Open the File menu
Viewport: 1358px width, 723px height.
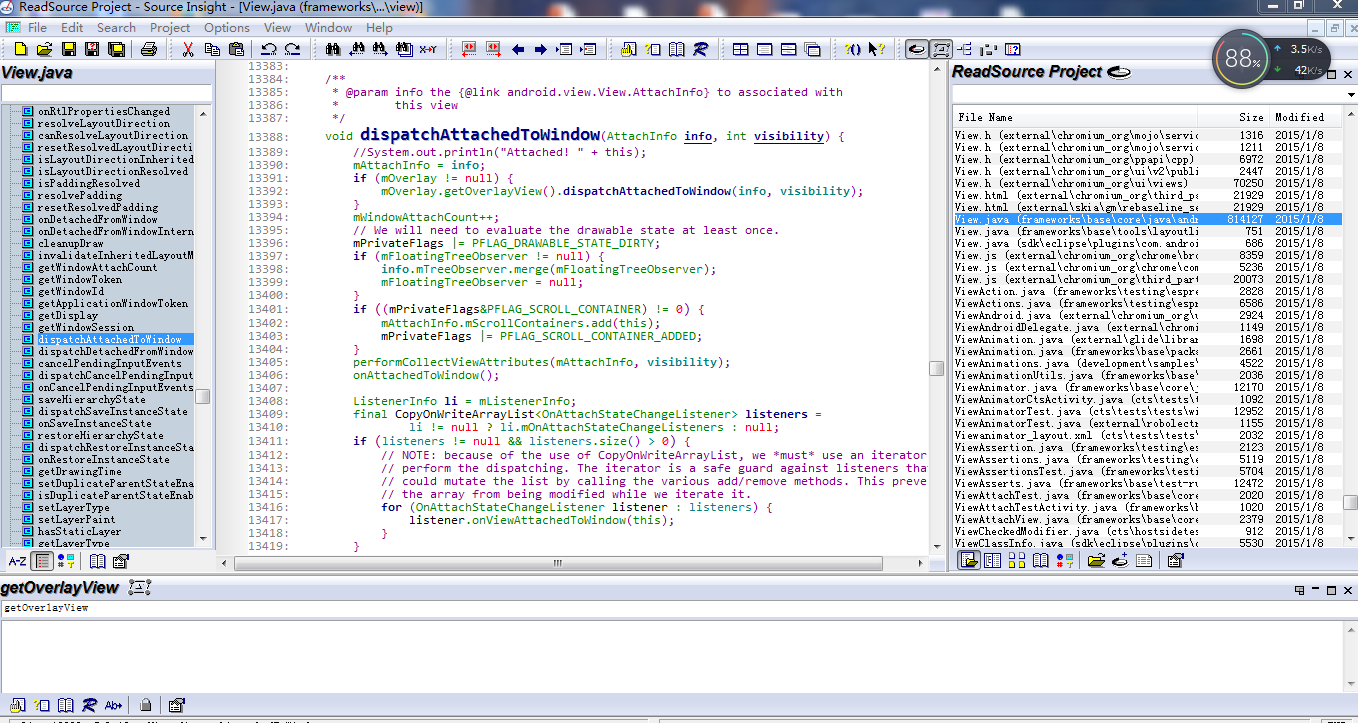(x=37, y=28)
